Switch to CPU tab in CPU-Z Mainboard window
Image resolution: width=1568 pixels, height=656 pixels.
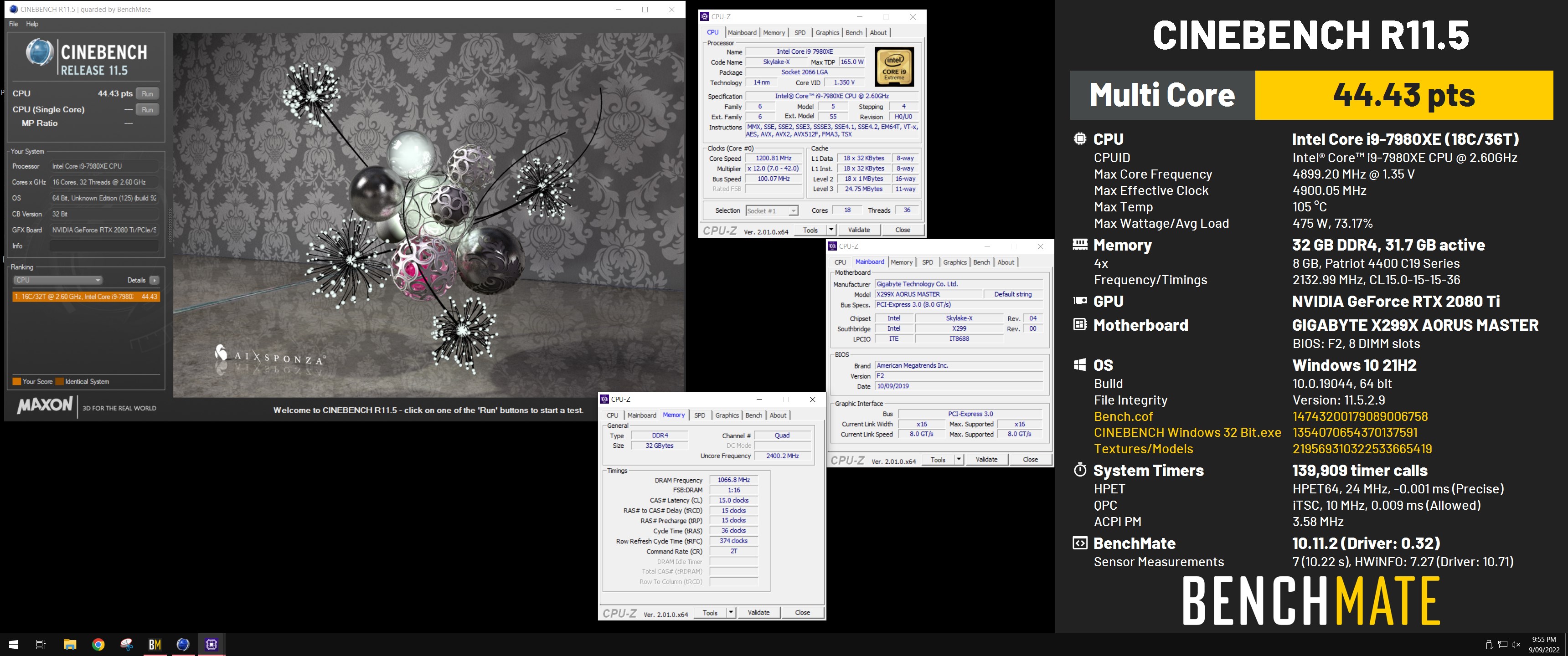pyautogui.click(x=840, y=262)
